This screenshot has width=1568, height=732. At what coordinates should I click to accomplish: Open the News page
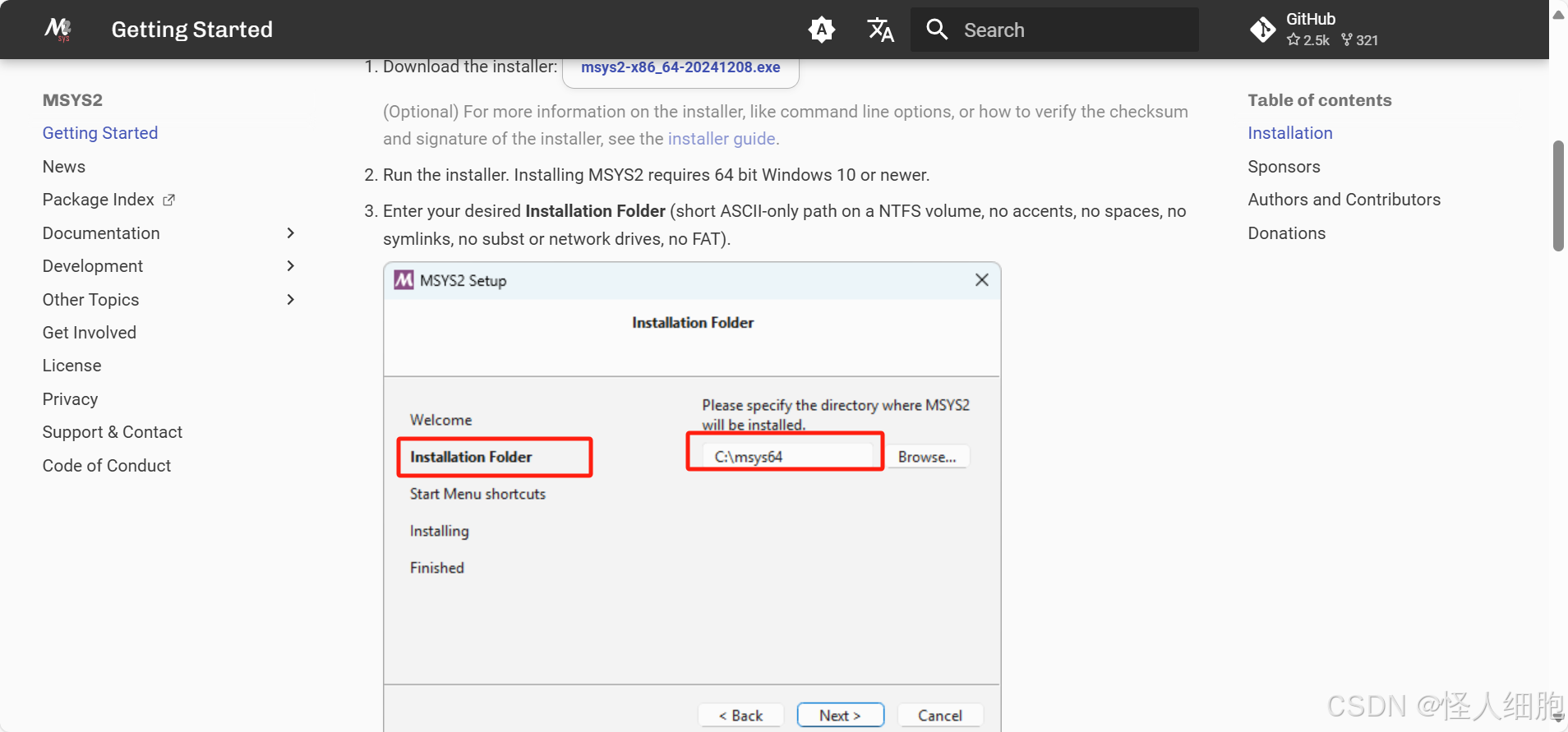click(64, 167)
